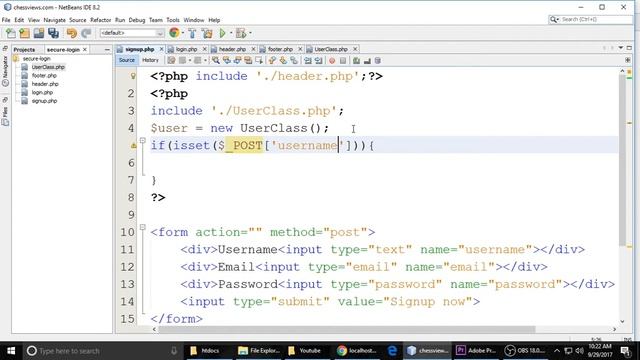Switch to the footer.php editor tab
Viewport: 640px width, 360px height.
coord(280,49)
